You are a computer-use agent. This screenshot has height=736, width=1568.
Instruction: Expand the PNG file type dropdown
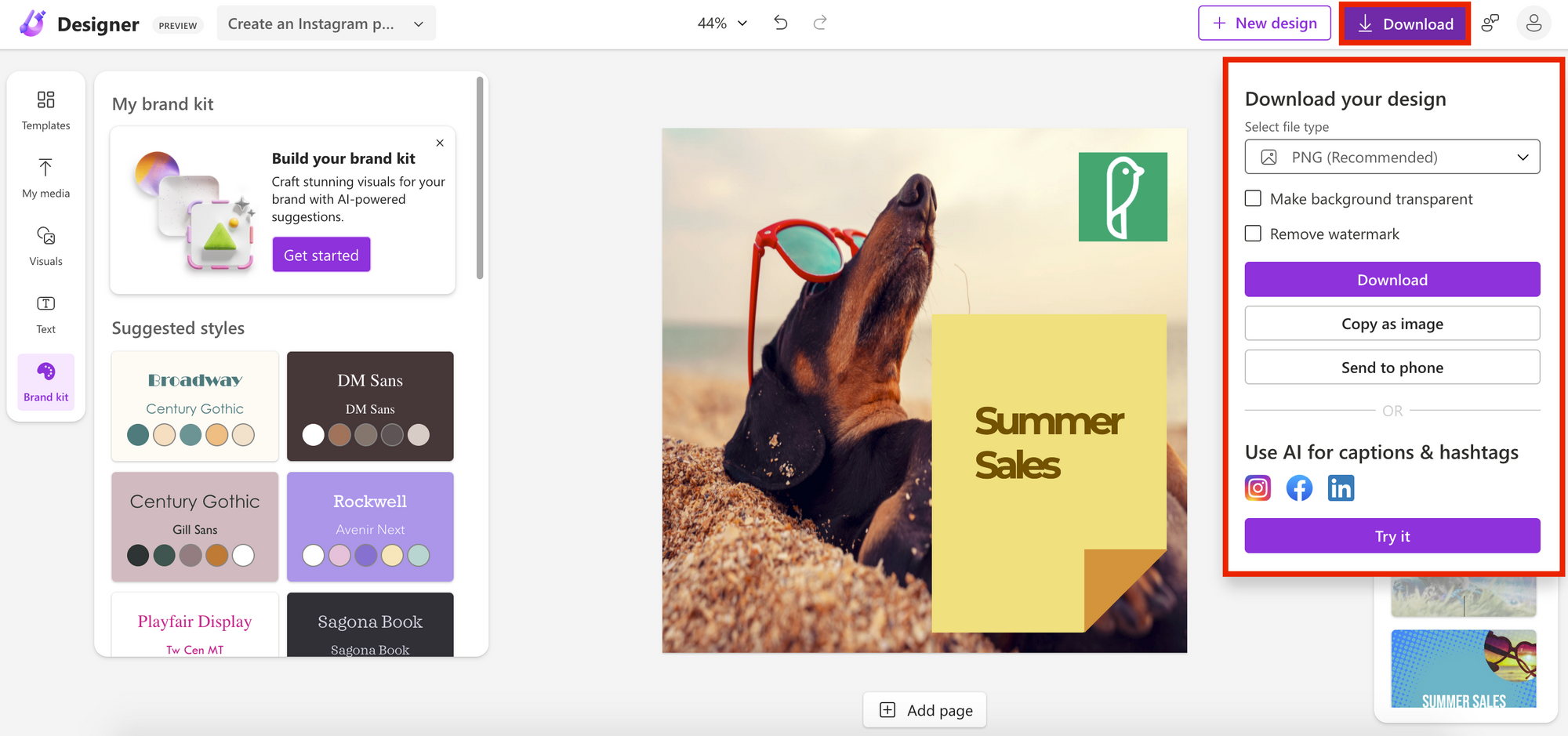[1392, 158]
